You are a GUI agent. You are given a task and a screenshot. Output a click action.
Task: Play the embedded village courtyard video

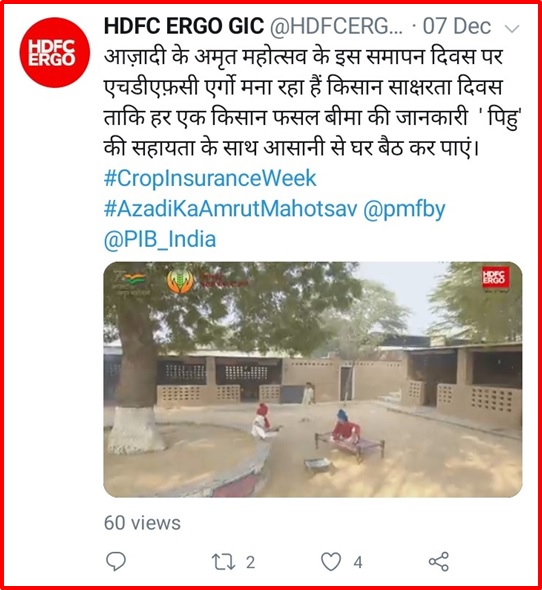[313, 379]
